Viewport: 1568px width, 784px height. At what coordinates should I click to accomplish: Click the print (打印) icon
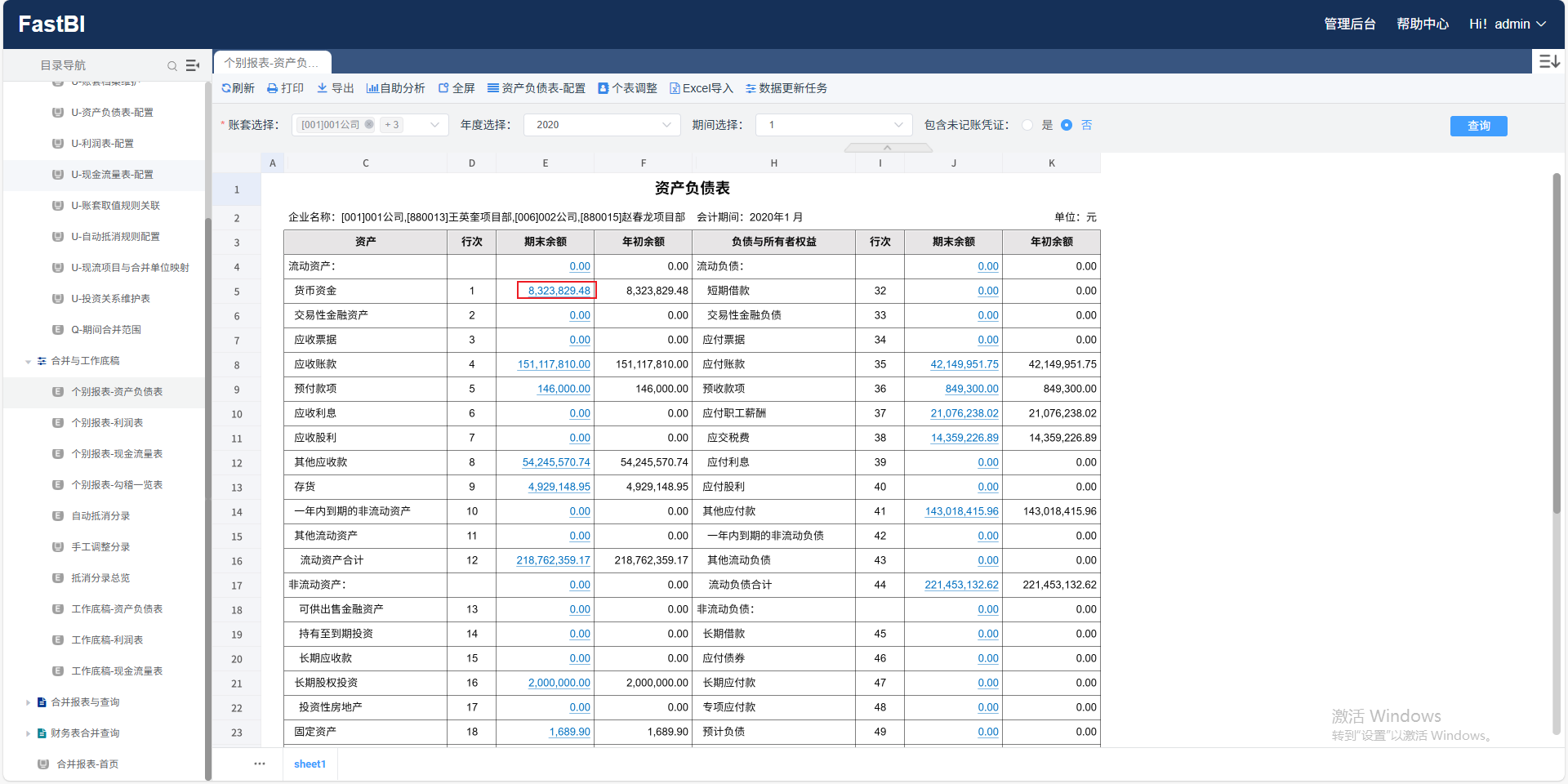pos(273,88)
